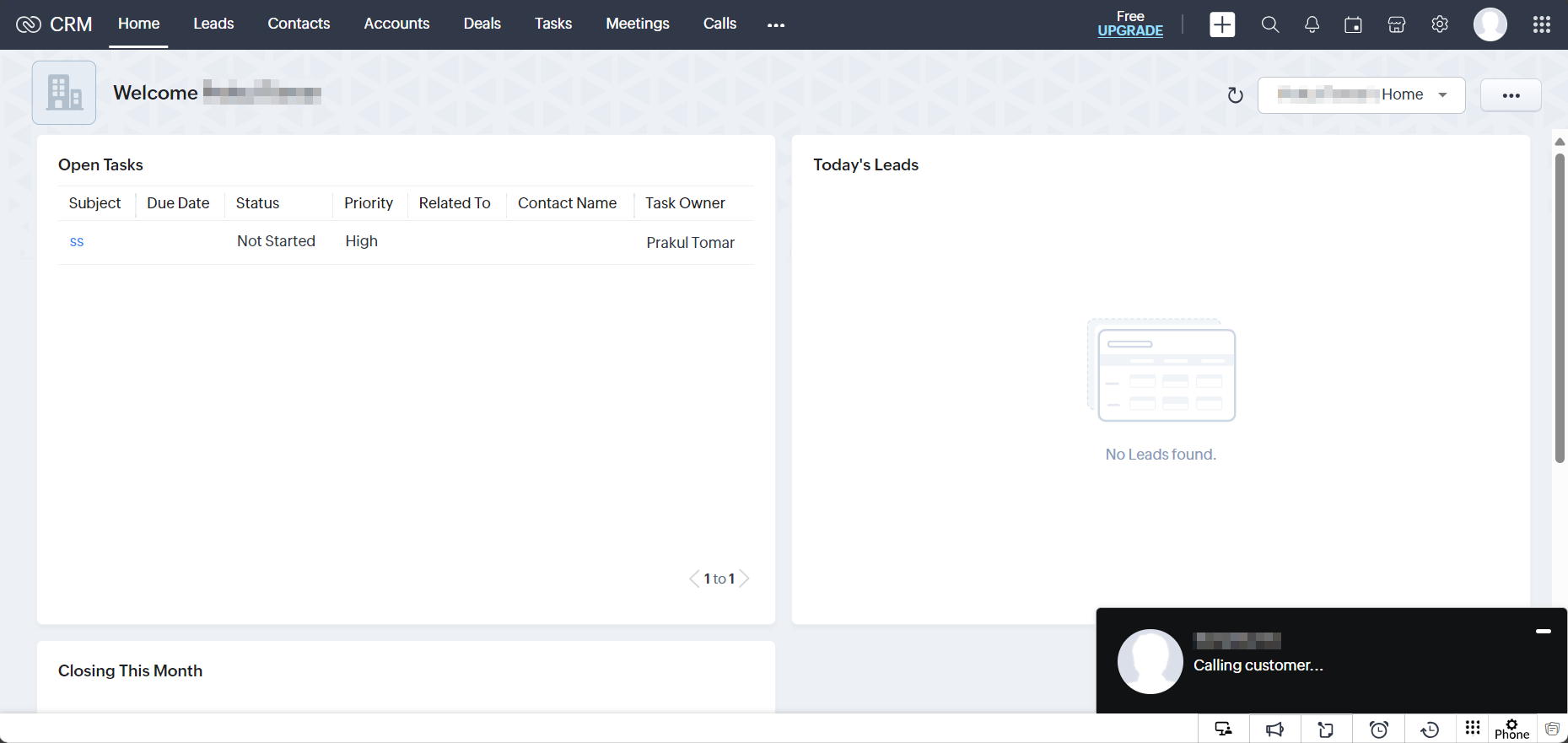Image resolution: width=1568 pixels, height=743 pixels.
Task: Open the setup gear icon
Action: 1440,24
